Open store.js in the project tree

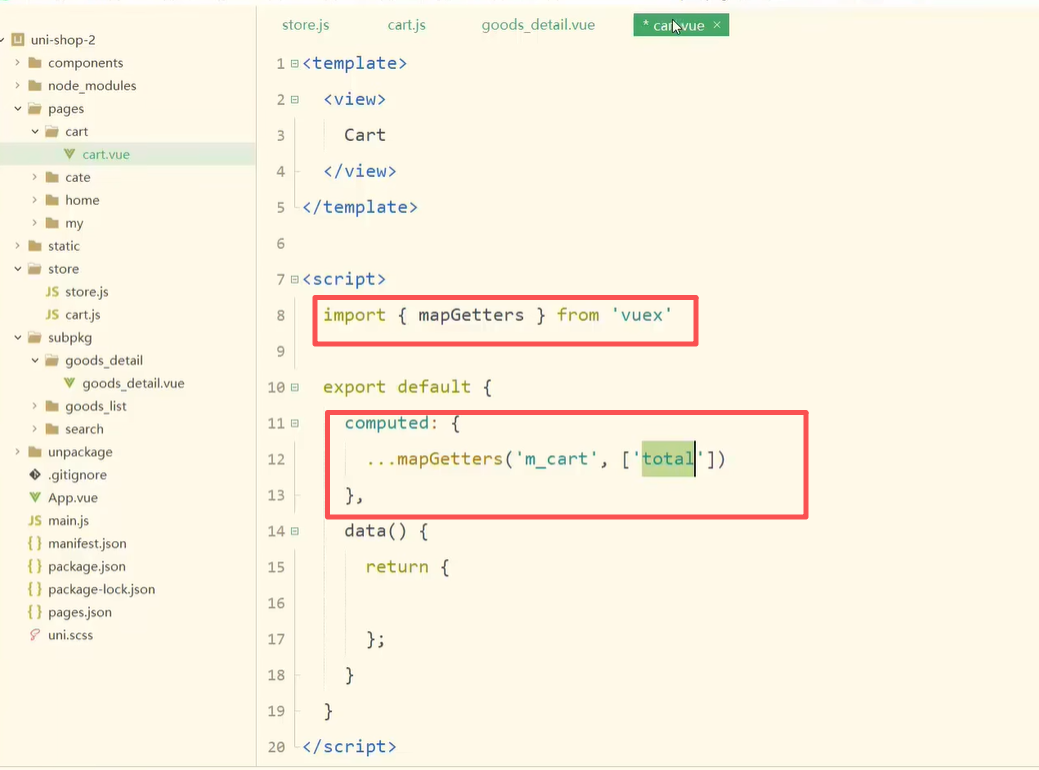[87, 292]
